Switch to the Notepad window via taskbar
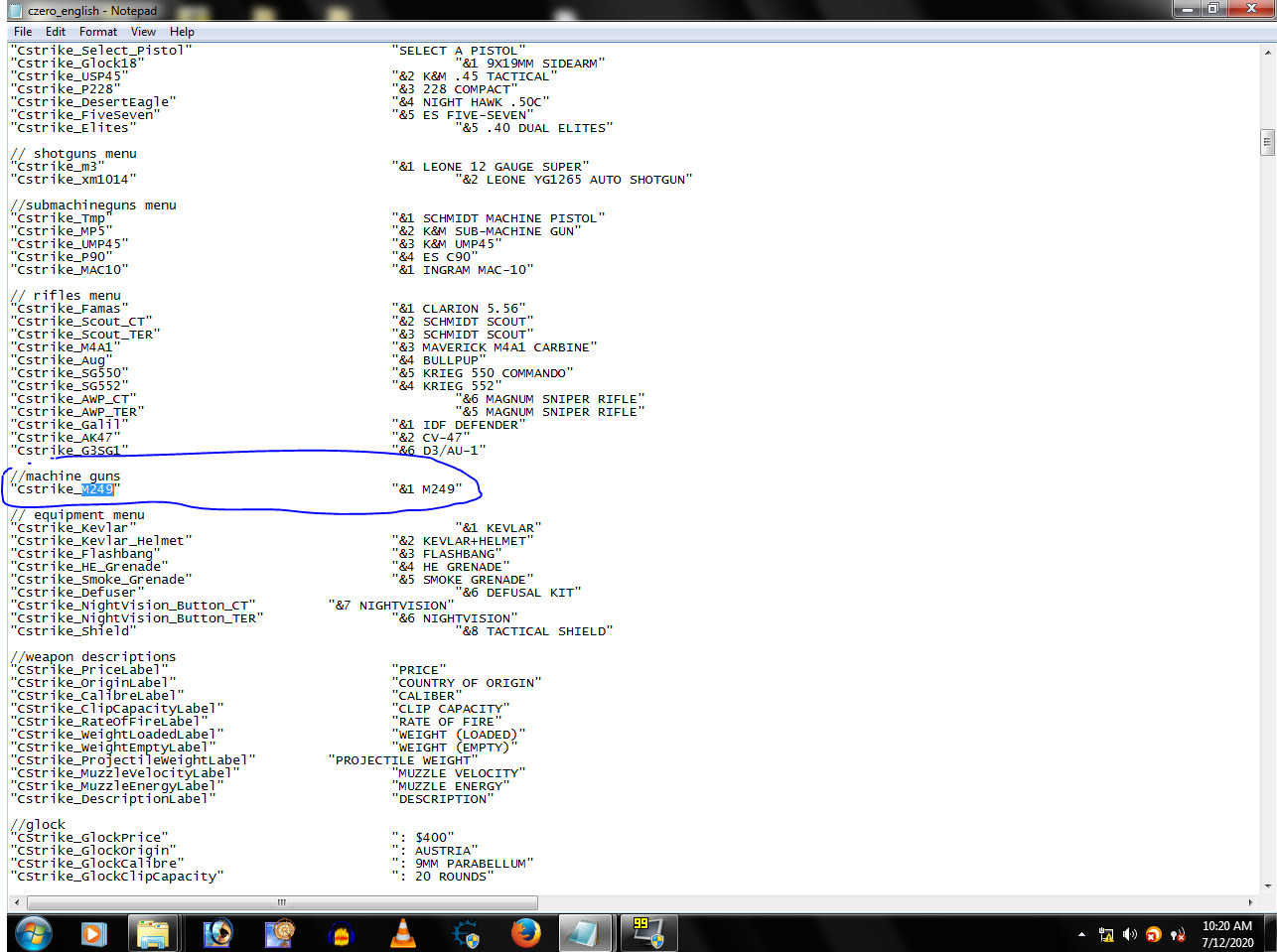The height and width of the screenshot is (952, 1277). 586,933
